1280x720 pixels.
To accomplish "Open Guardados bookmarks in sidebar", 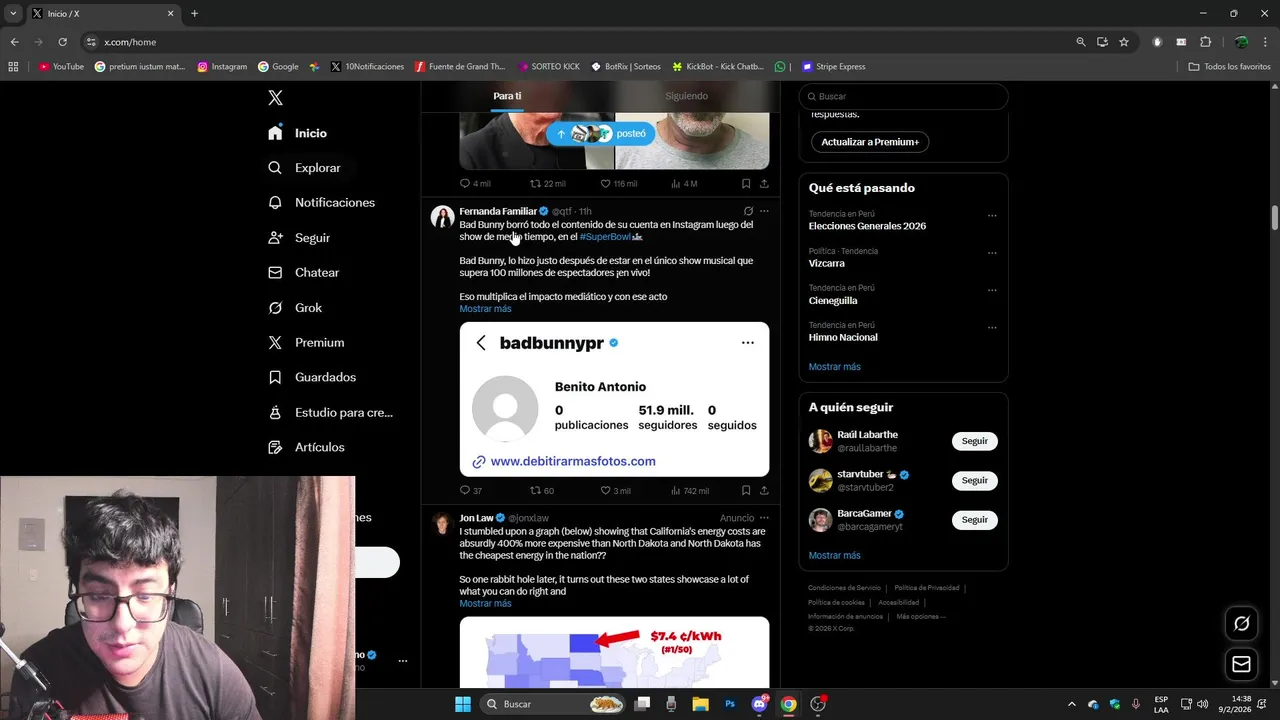I will (312, 377).
